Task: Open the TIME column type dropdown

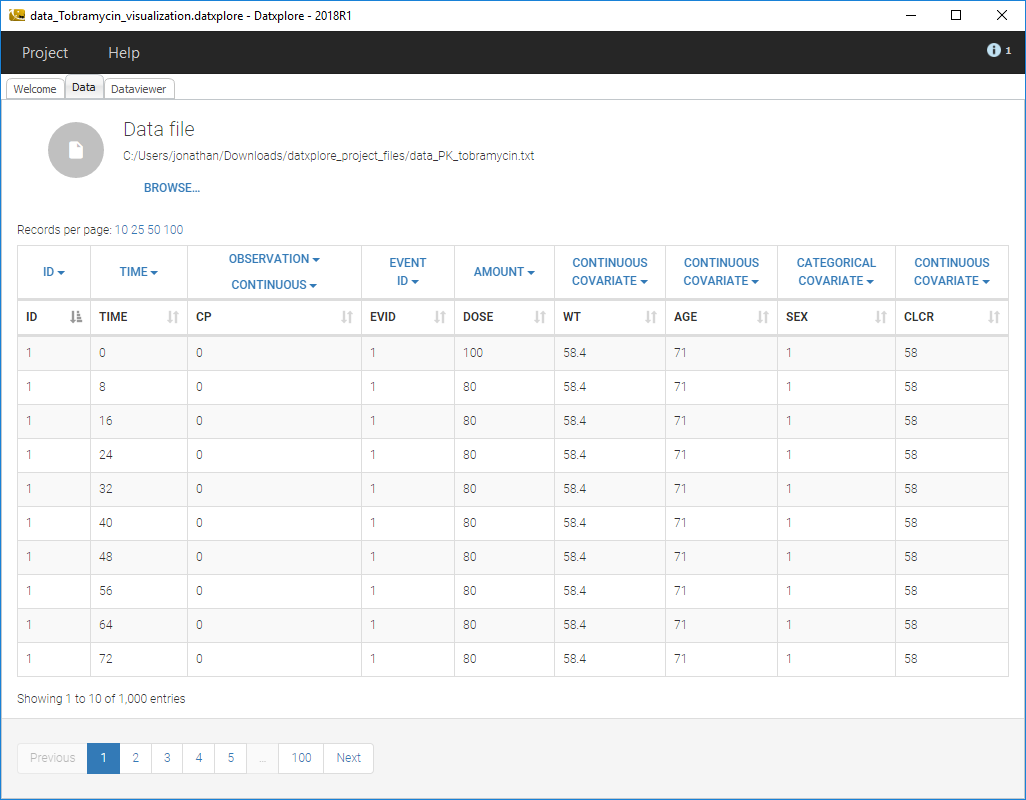Action: click(139, 271)
